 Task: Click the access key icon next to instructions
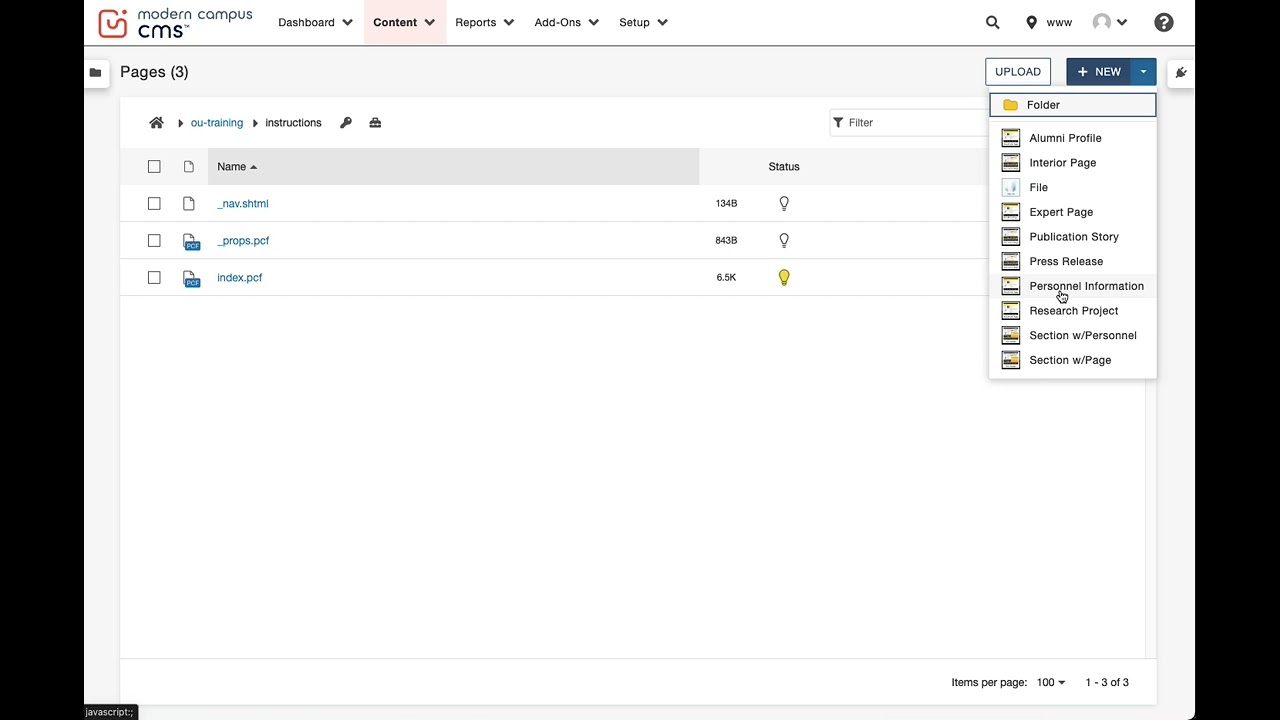click(x=346, y=122)
